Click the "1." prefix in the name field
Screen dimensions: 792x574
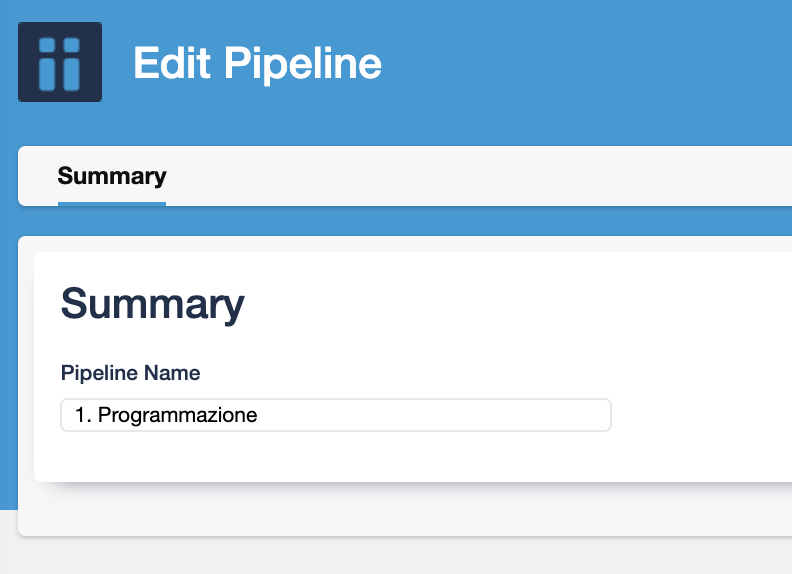(x=83, y=415)
